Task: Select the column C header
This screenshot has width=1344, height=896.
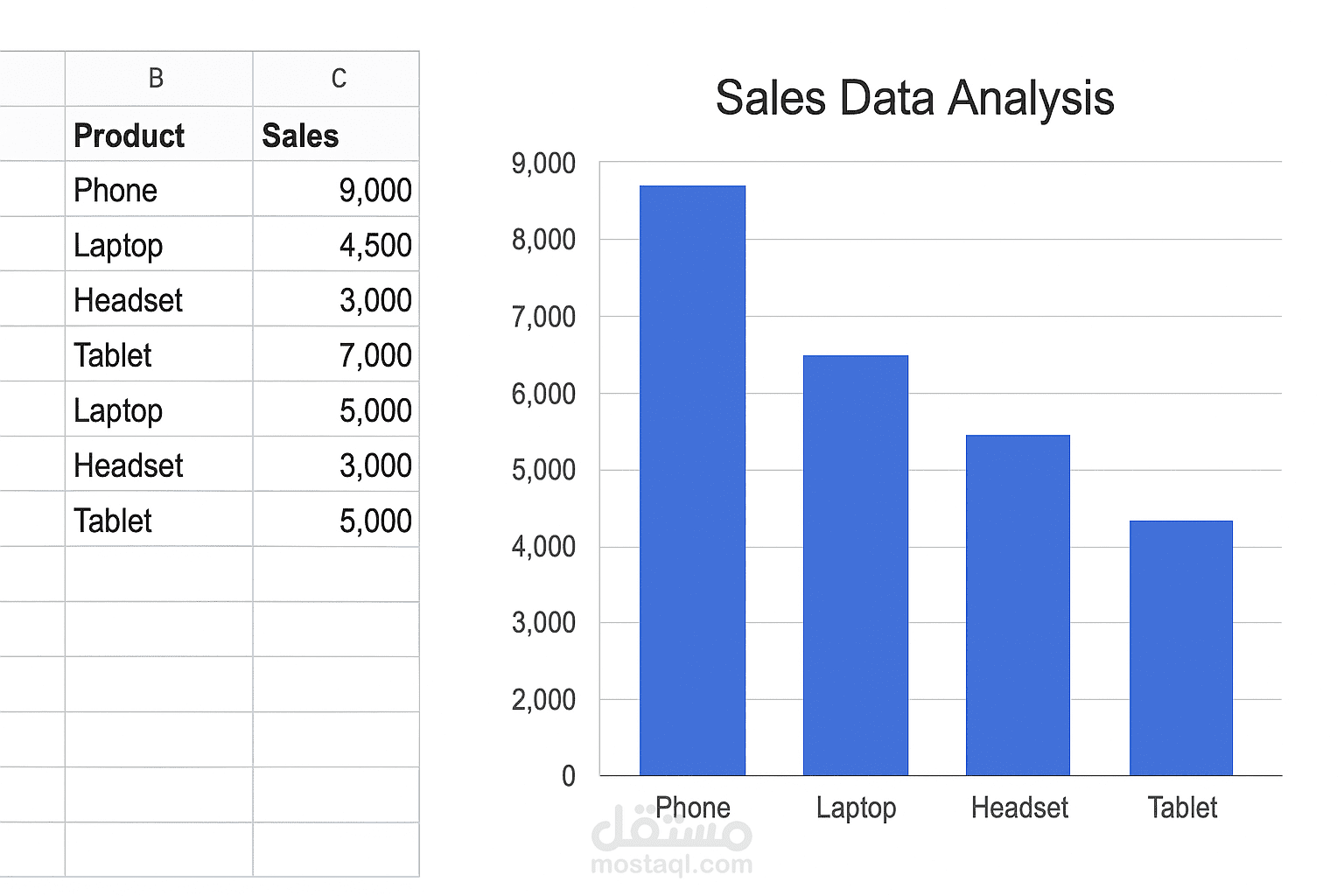Action: [x=338, y=79]
